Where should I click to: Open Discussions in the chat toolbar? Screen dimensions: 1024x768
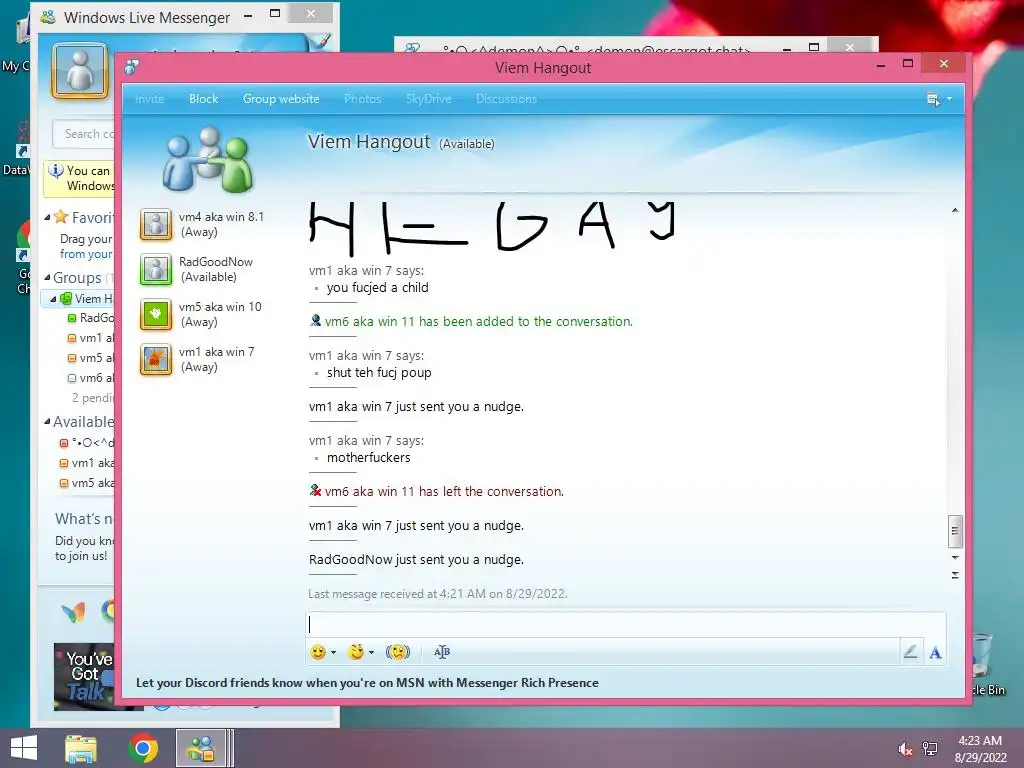506,99
